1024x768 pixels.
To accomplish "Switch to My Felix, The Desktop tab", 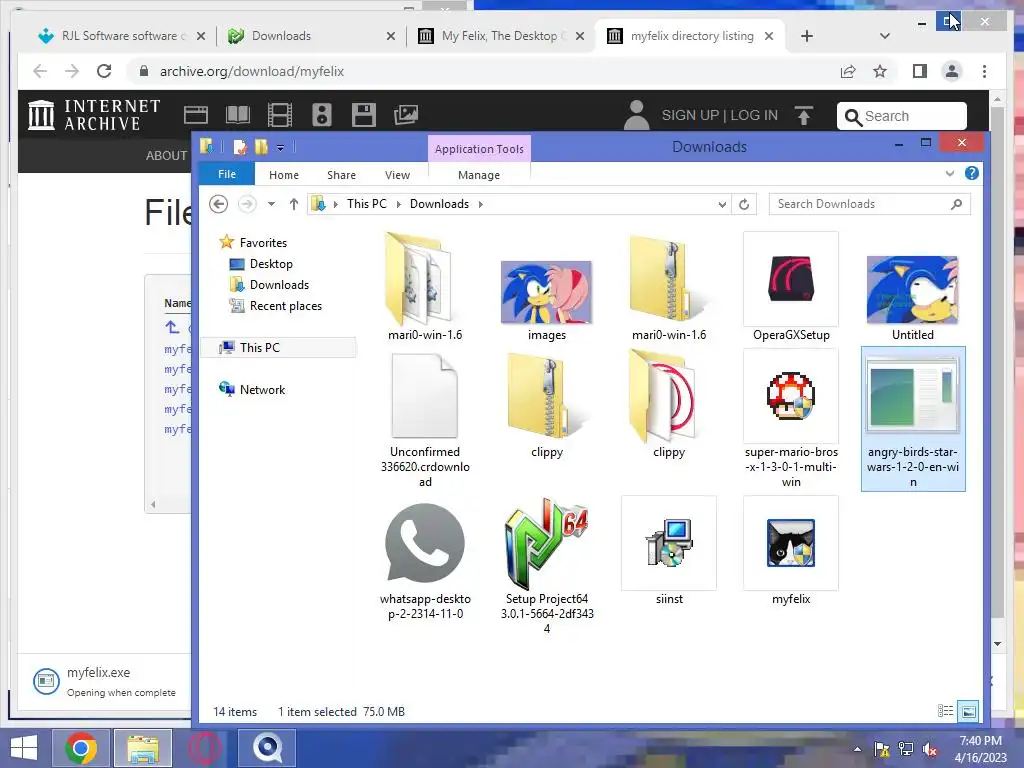I will click(x=500, y=36).
